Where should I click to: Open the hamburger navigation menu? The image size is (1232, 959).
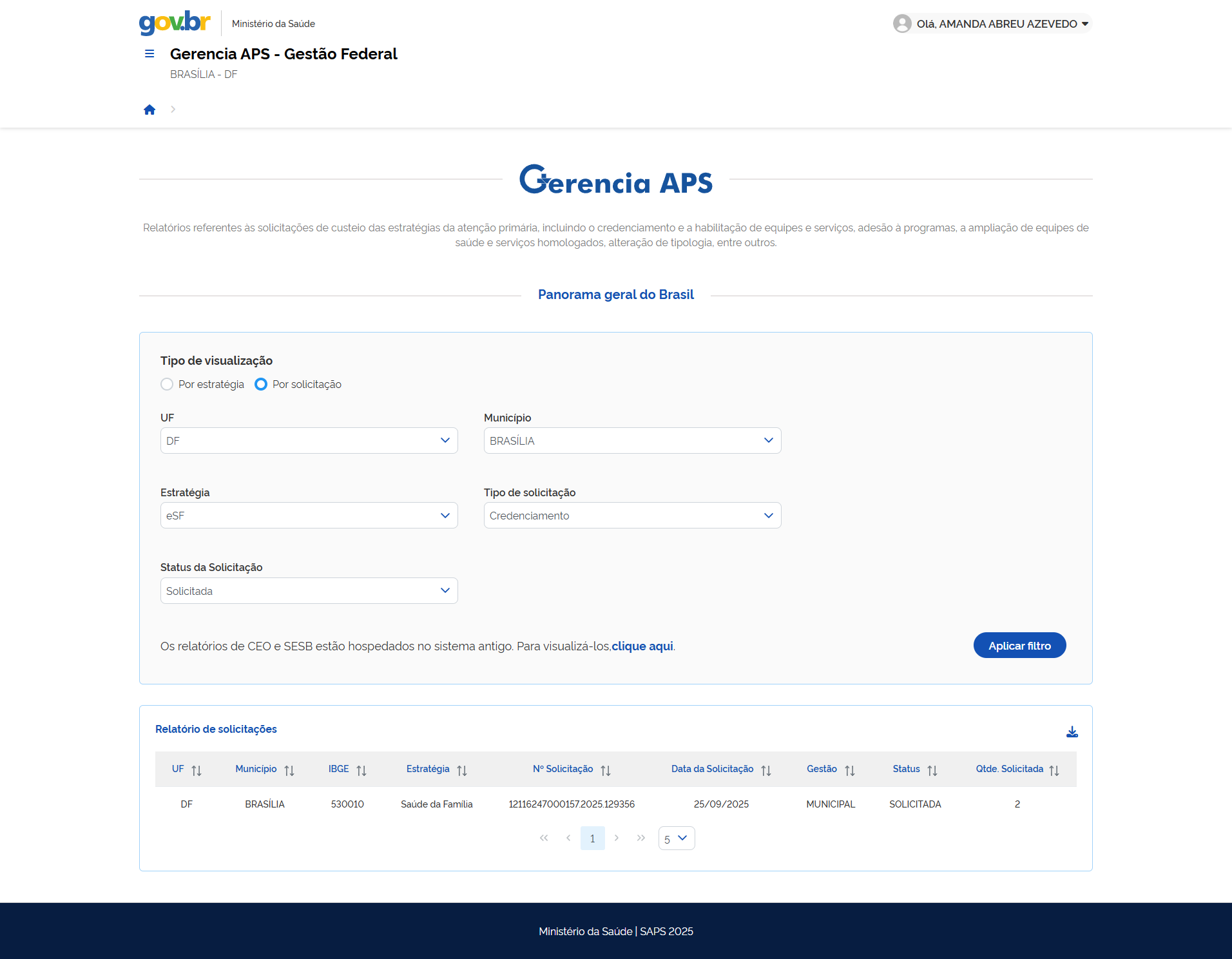click(x=149, y=54)
